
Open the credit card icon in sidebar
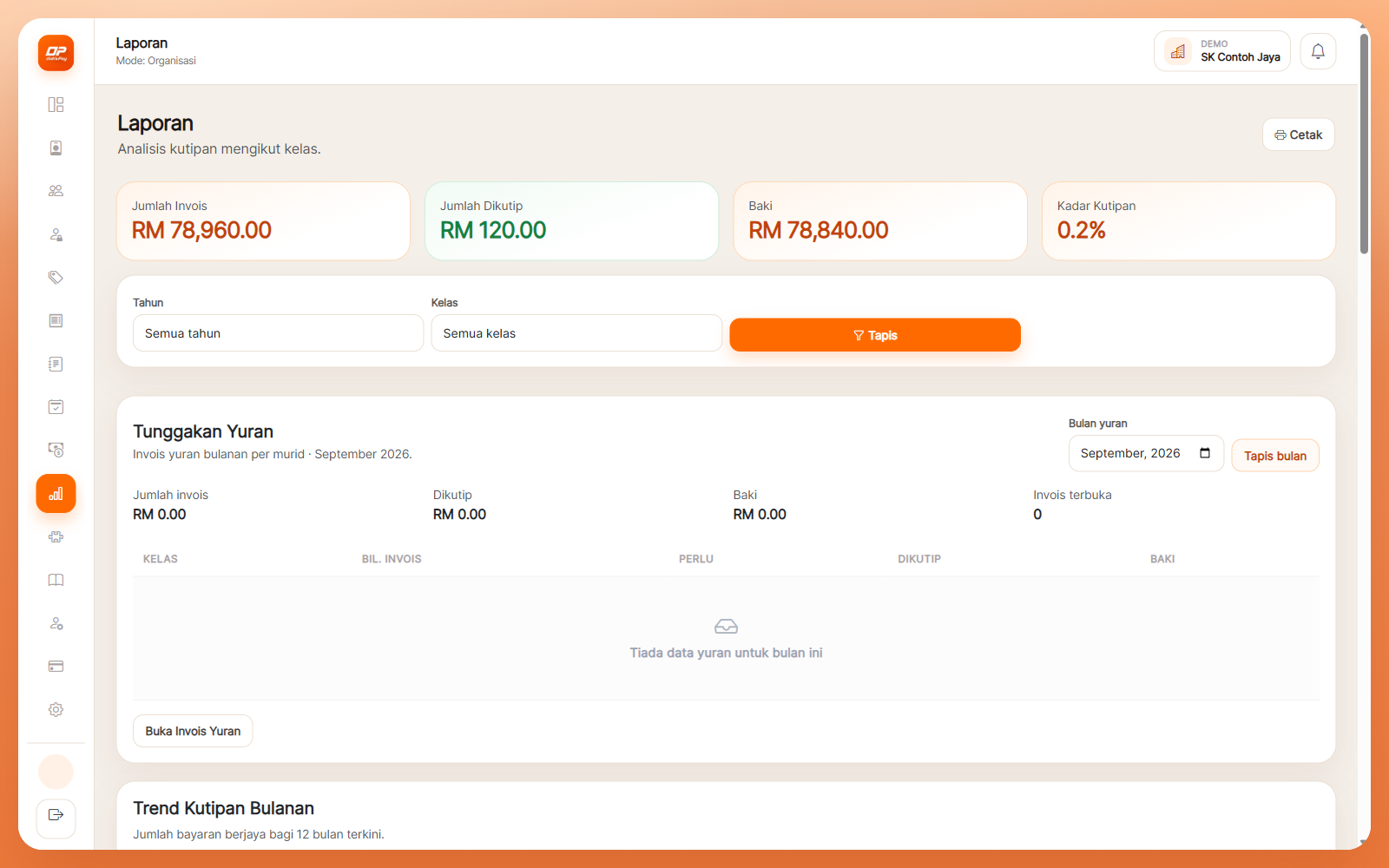[56, 667]
